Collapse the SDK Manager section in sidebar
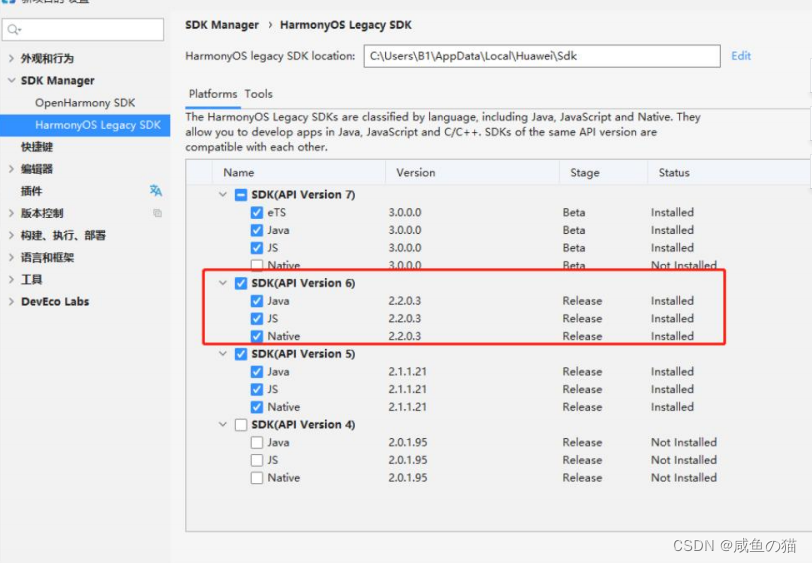This screenshot has height=563, width=812. point(11,81)
